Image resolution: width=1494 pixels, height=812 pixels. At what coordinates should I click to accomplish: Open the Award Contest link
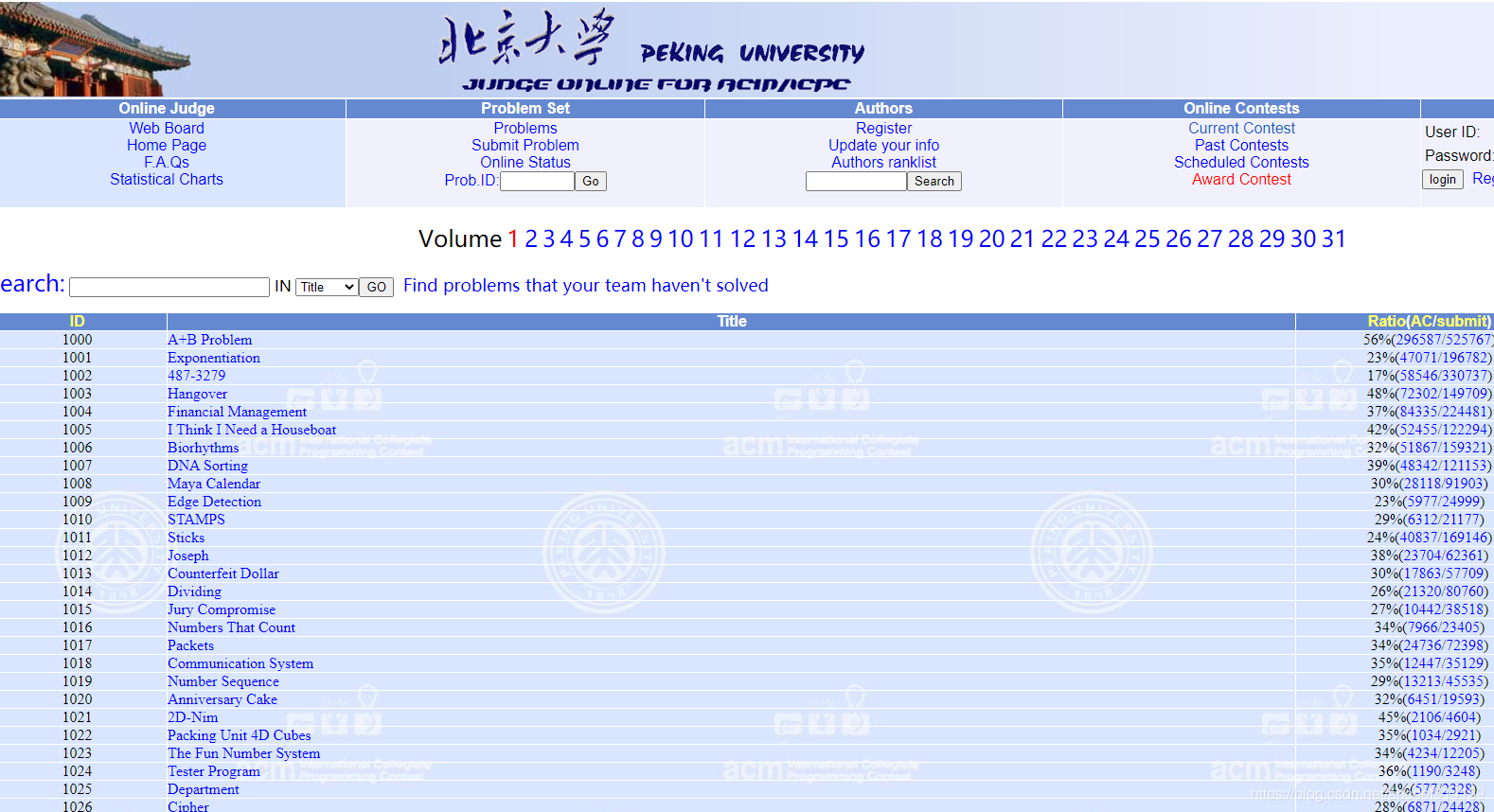click(1242, 179)
